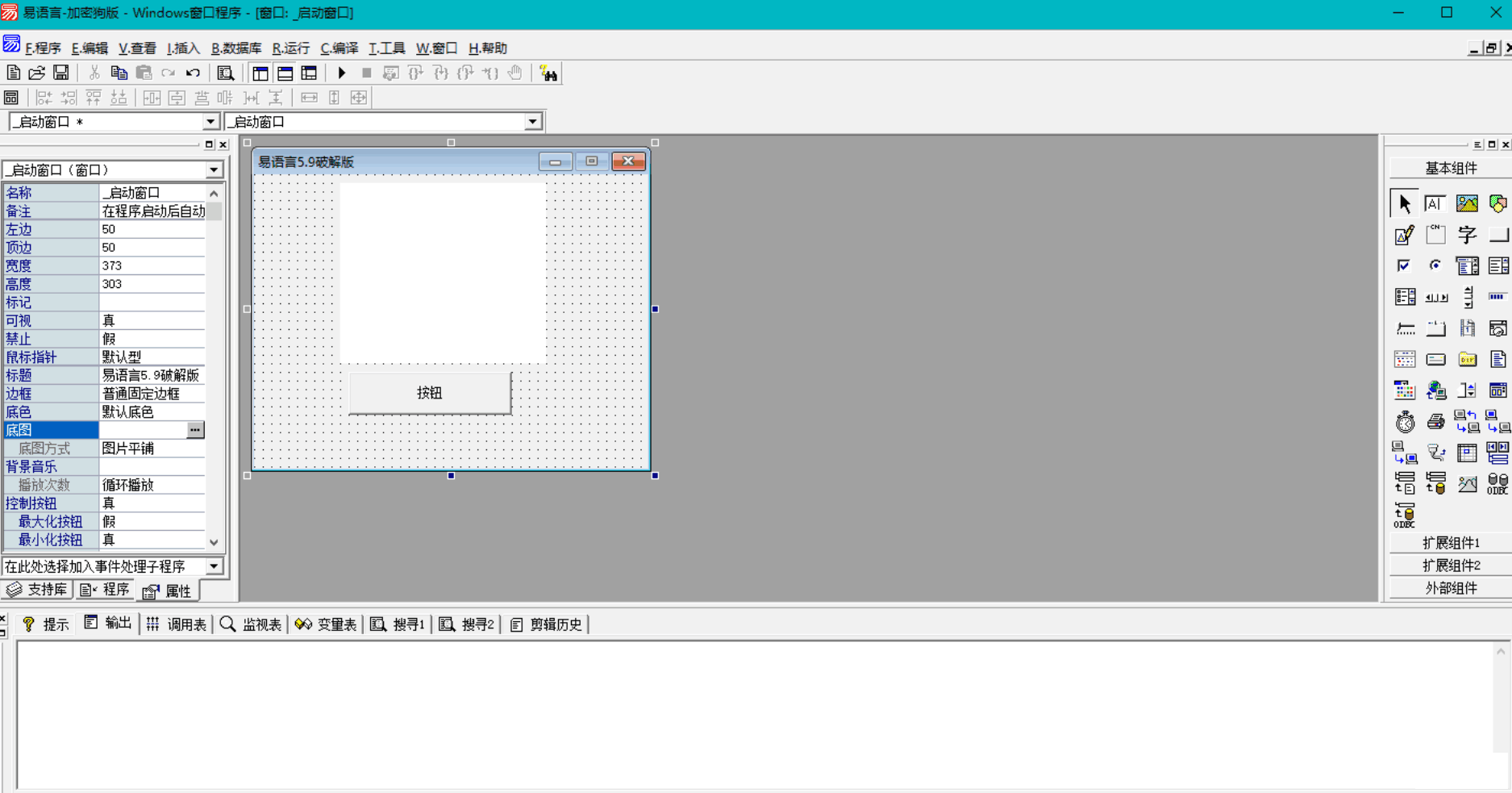
Task: Select the Picture box component icon
Action: (x=1467, y=203)
